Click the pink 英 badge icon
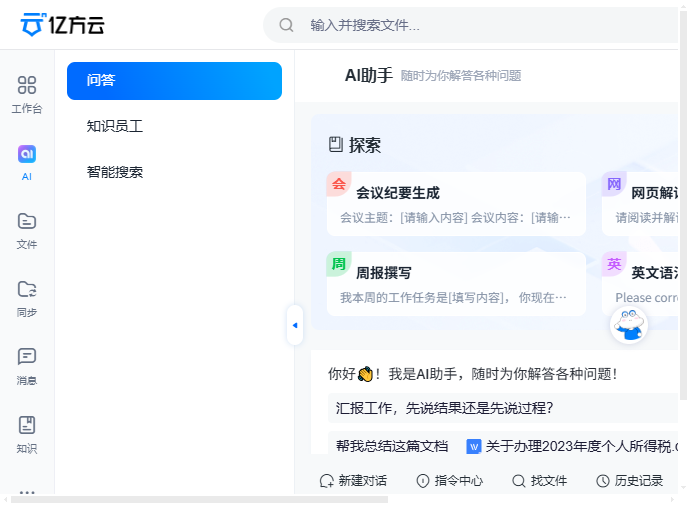This screenshot has height=505, width=689. pyautogui.click(x=614, y=264)
